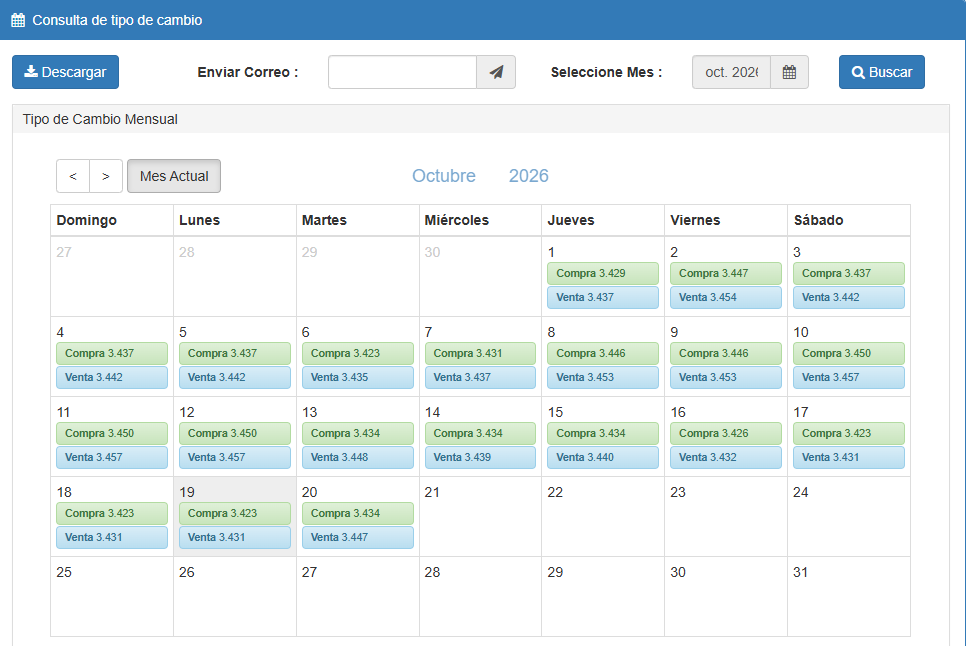Click Compra 3.431 on day 7
Viewport: 966px width, 646px height.
[x=480, y=353]
